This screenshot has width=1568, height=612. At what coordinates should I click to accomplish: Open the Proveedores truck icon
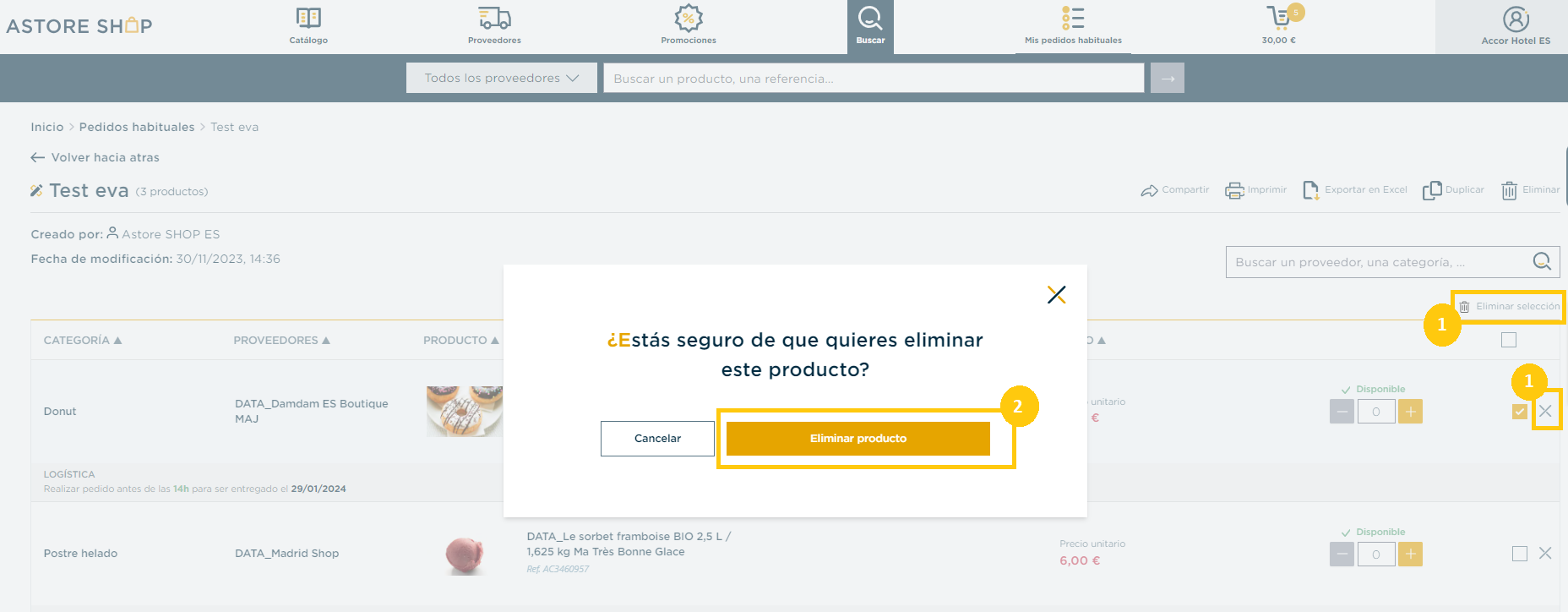(x=494, y=18)
